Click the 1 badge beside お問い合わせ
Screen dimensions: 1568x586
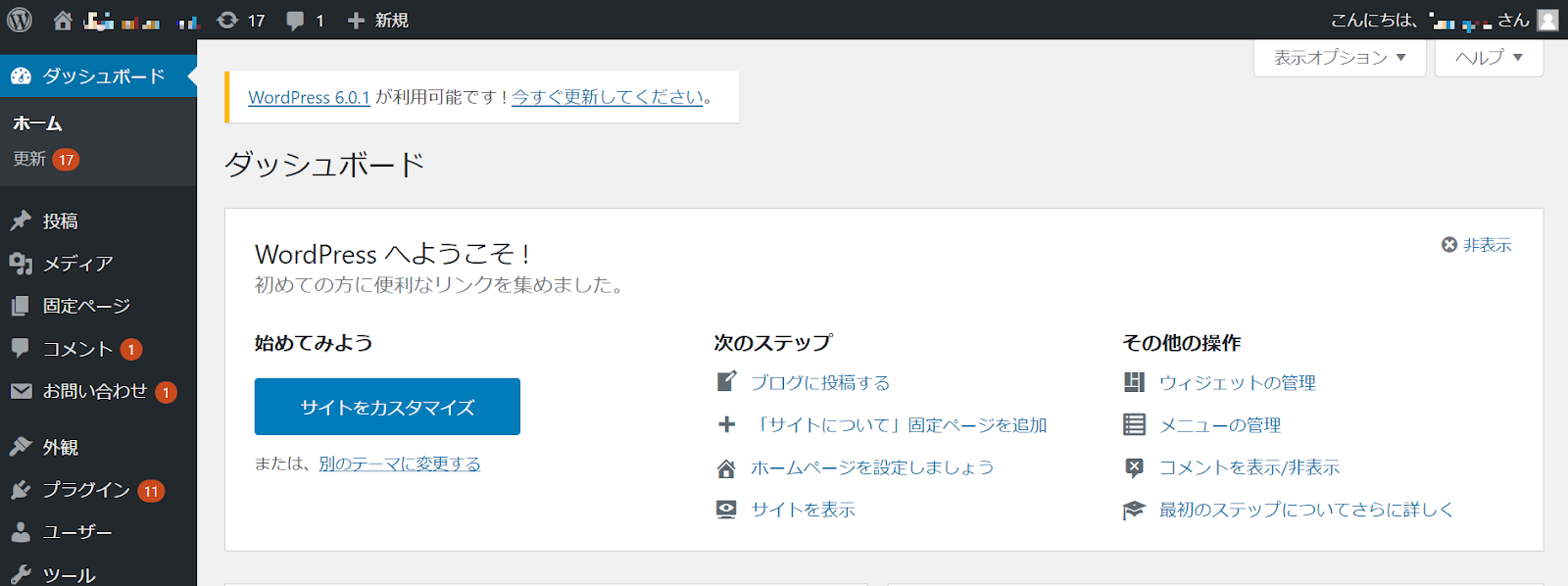pos(167,393)
